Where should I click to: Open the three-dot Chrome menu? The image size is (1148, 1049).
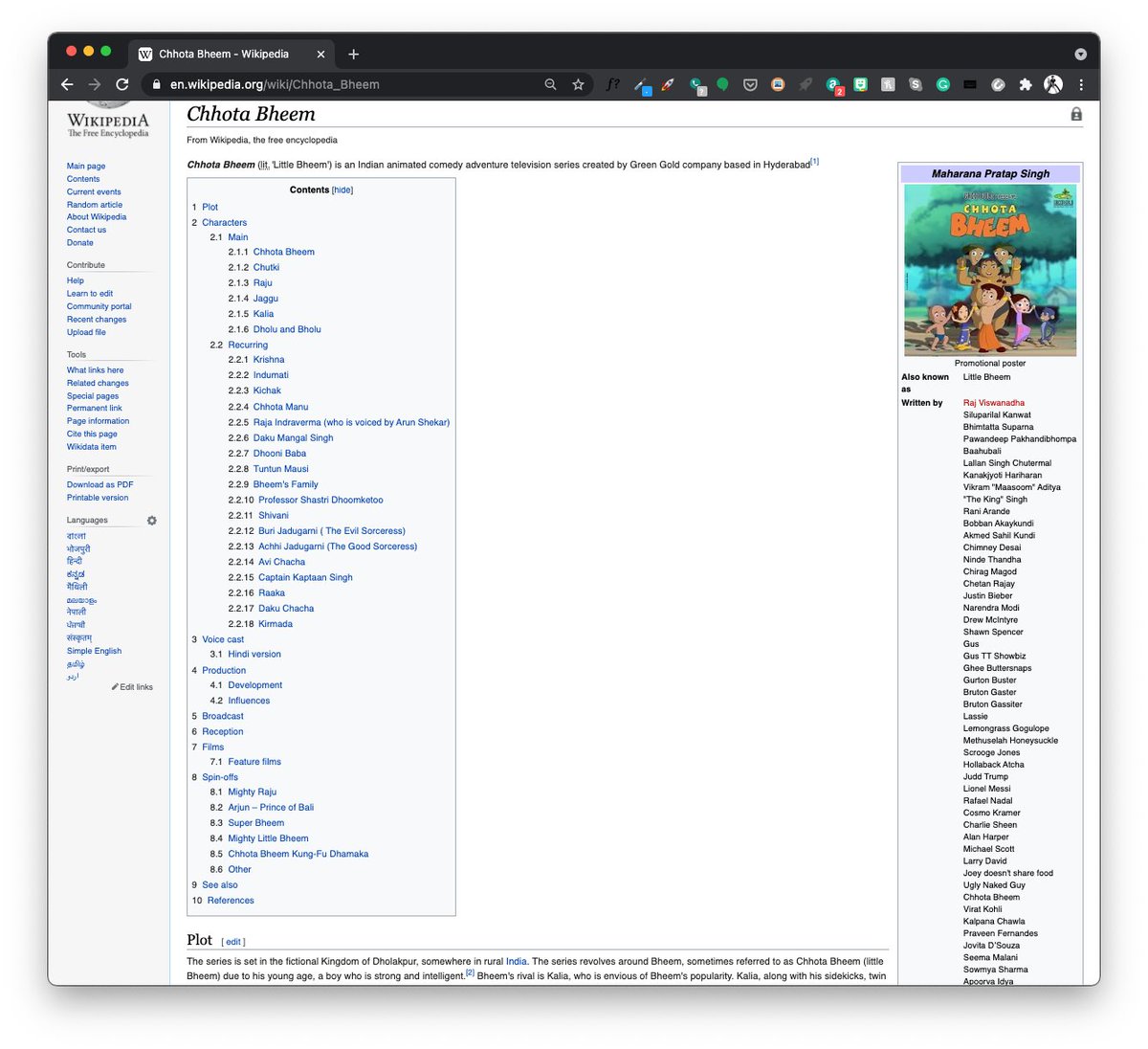(1081, 84)
